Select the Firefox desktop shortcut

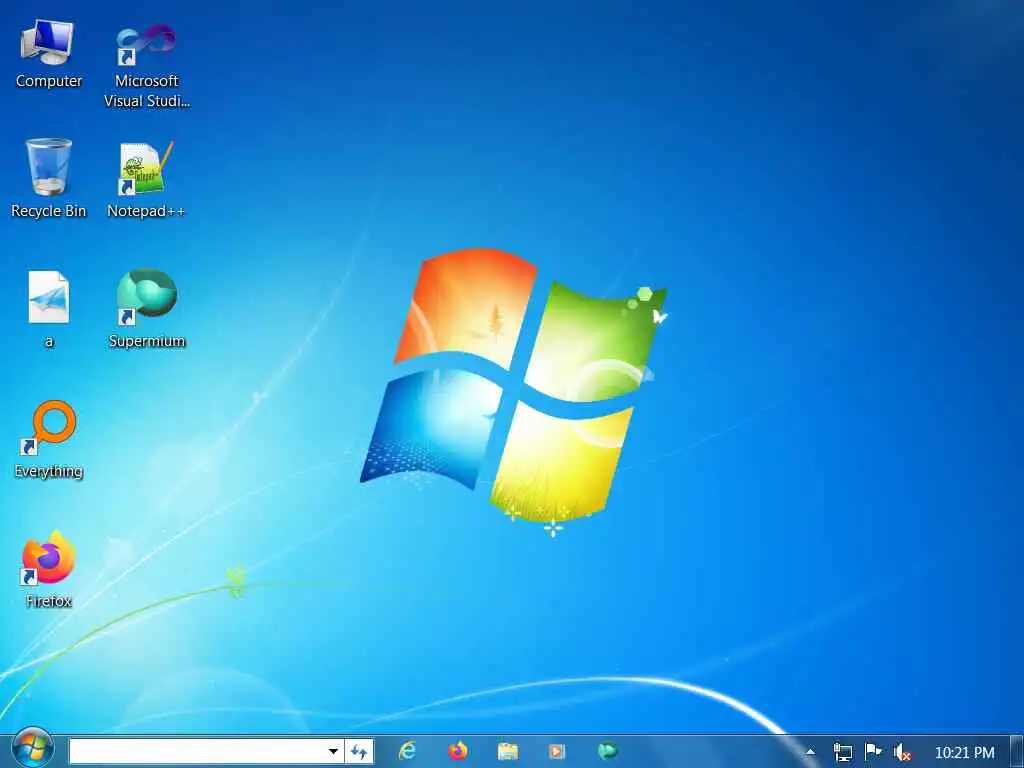(48, 569)
